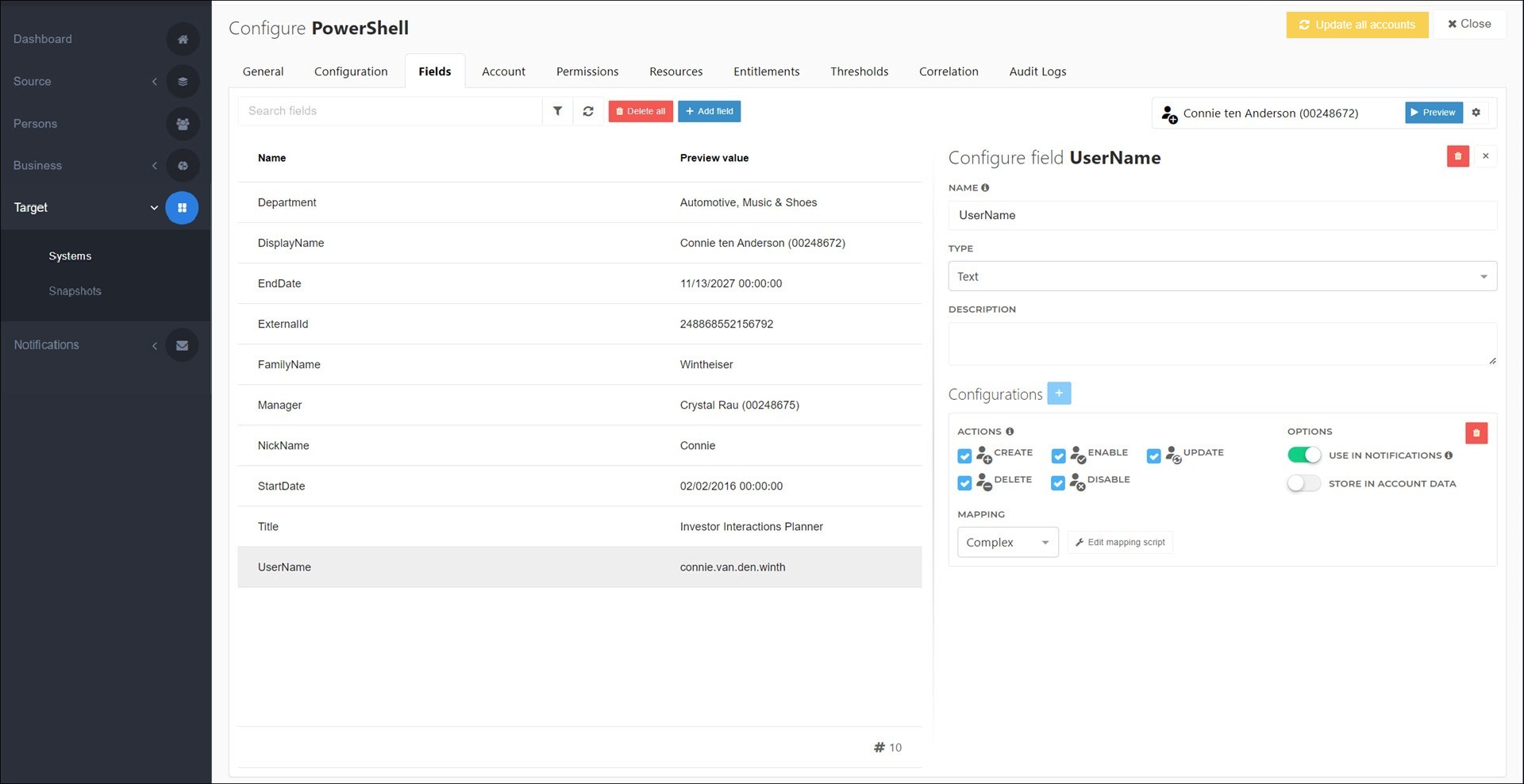Select the Title field row
Viewport: 1524px width, 784px height.
[579, 526]
